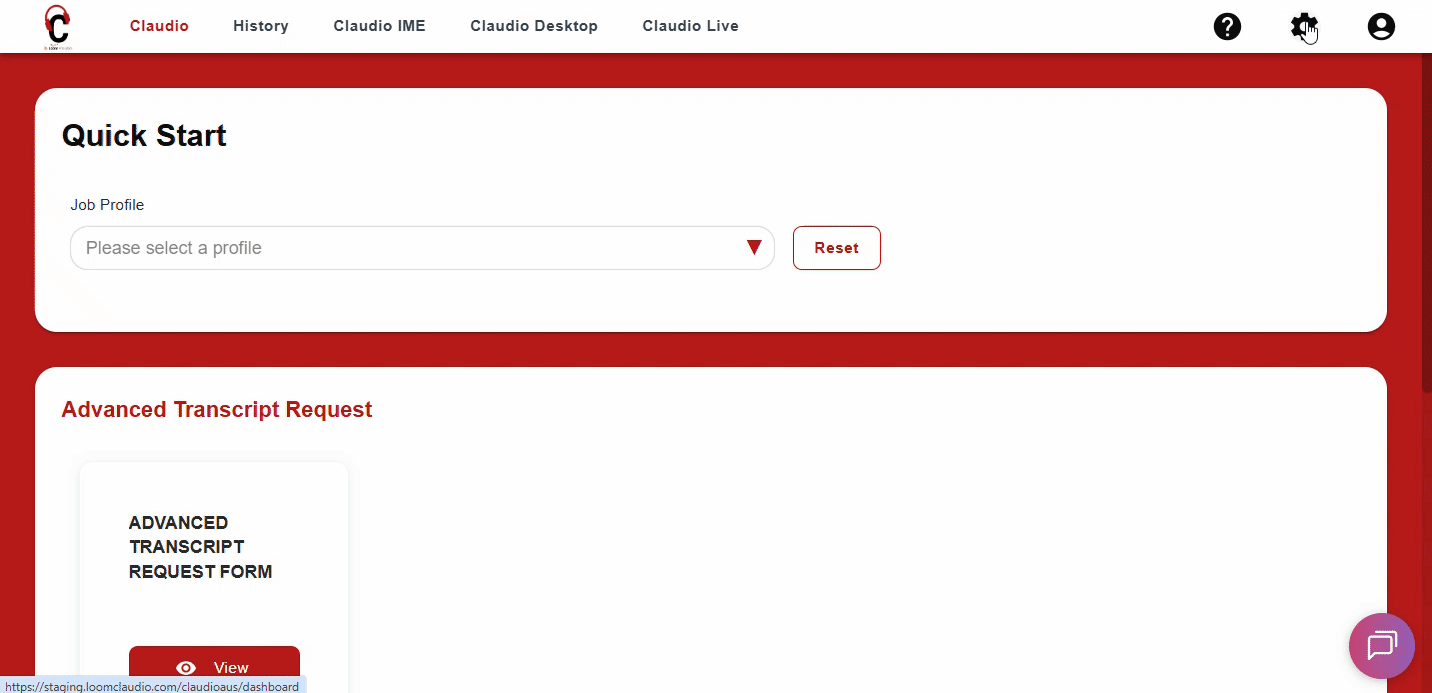Switch to the Claudio tab
Viewport: 1432px width, 693px height.
[x=159, y=26]
